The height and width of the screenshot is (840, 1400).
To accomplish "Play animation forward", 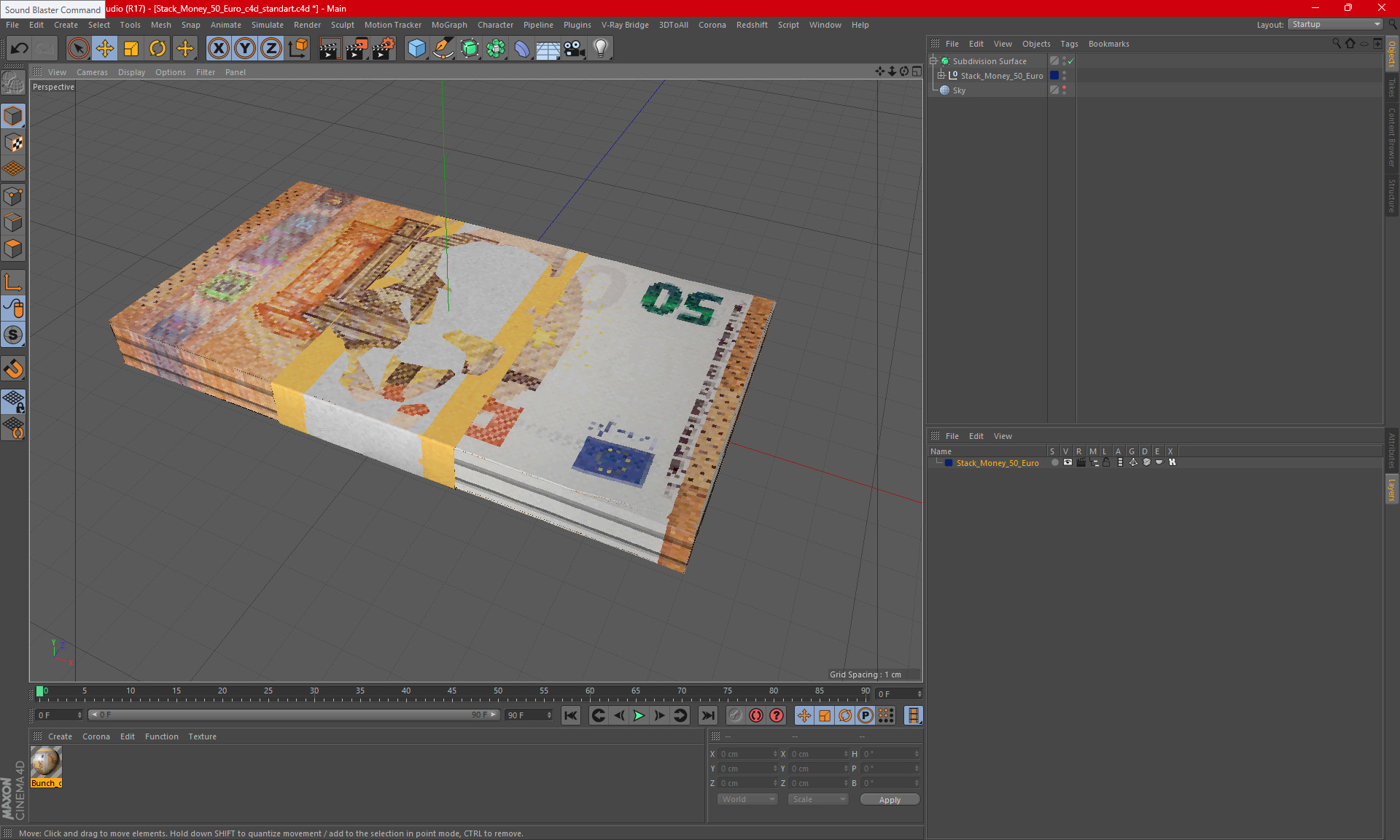I will click(639, 715).
